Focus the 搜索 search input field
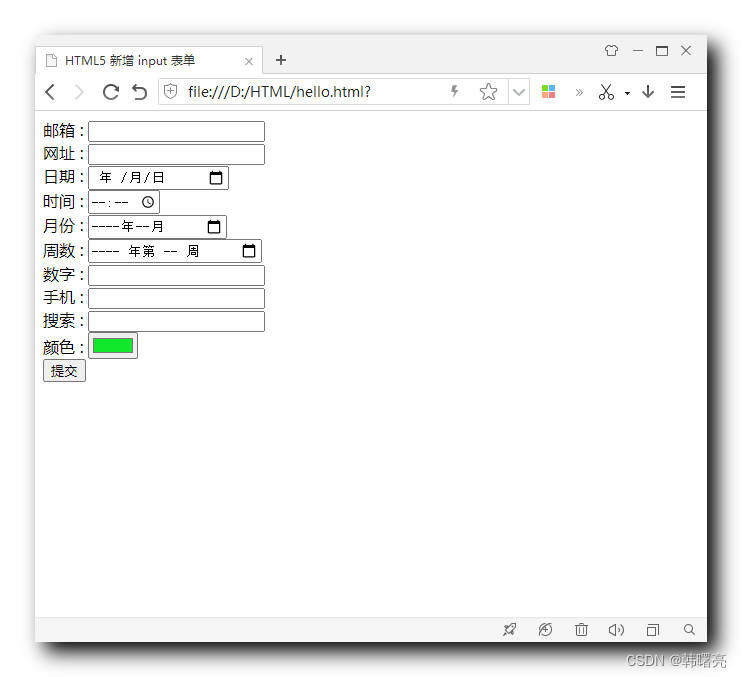Image resolution: width=742 pixels, height=677 pixels. click(177, 322)
